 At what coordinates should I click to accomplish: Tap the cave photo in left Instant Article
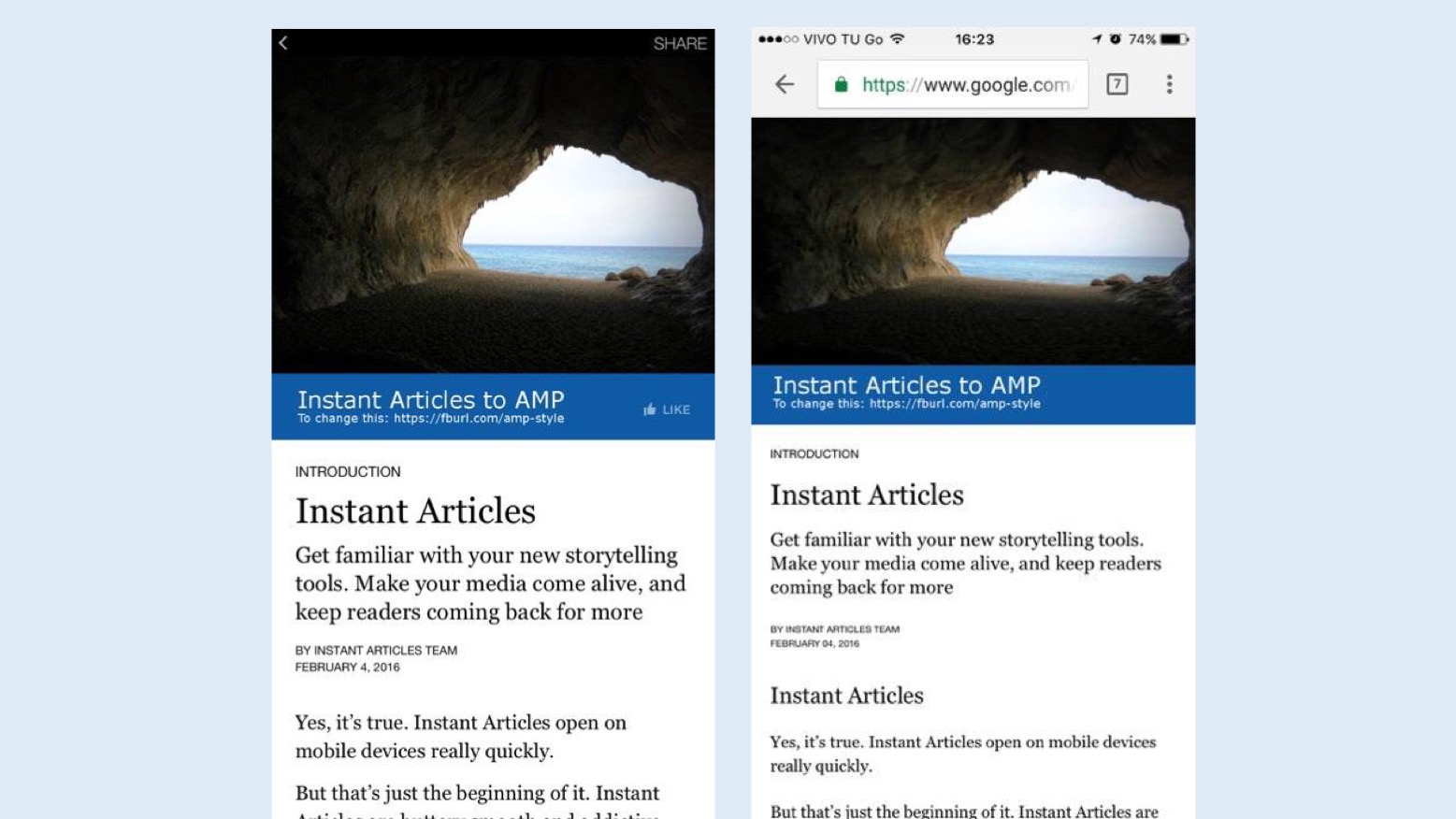(x=493, y=215)
